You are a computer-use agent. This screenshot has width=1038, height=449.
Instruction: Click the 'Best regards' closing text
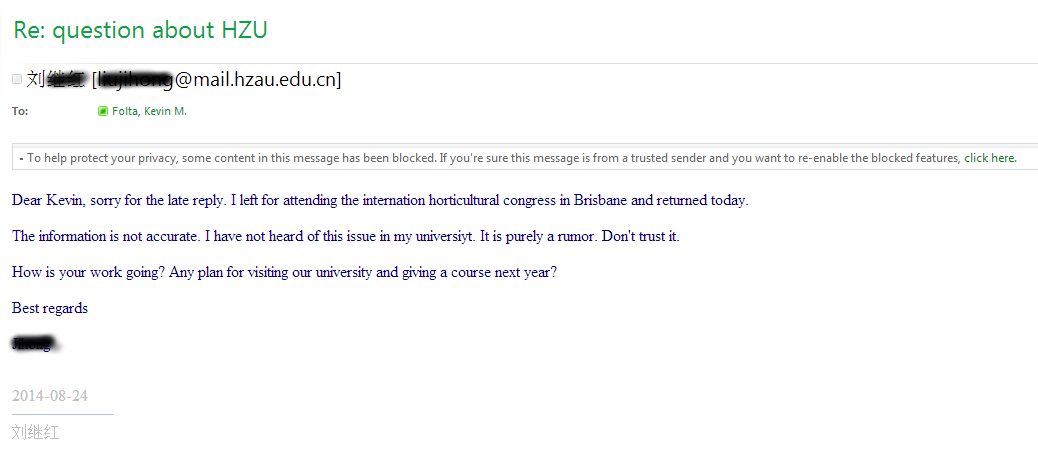click(50, 309)
